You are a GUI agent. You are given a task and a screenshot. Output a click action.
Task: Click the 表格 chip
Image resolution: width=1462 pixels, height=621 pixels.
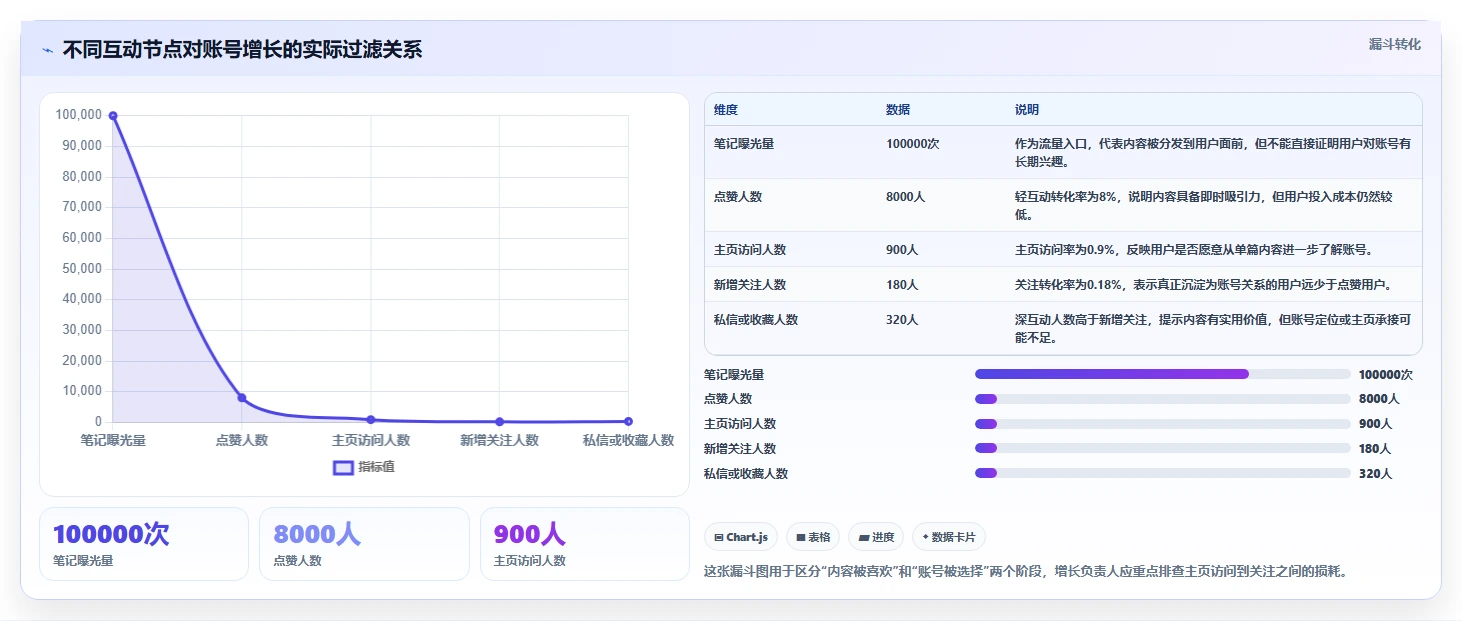tap(813, 537)
